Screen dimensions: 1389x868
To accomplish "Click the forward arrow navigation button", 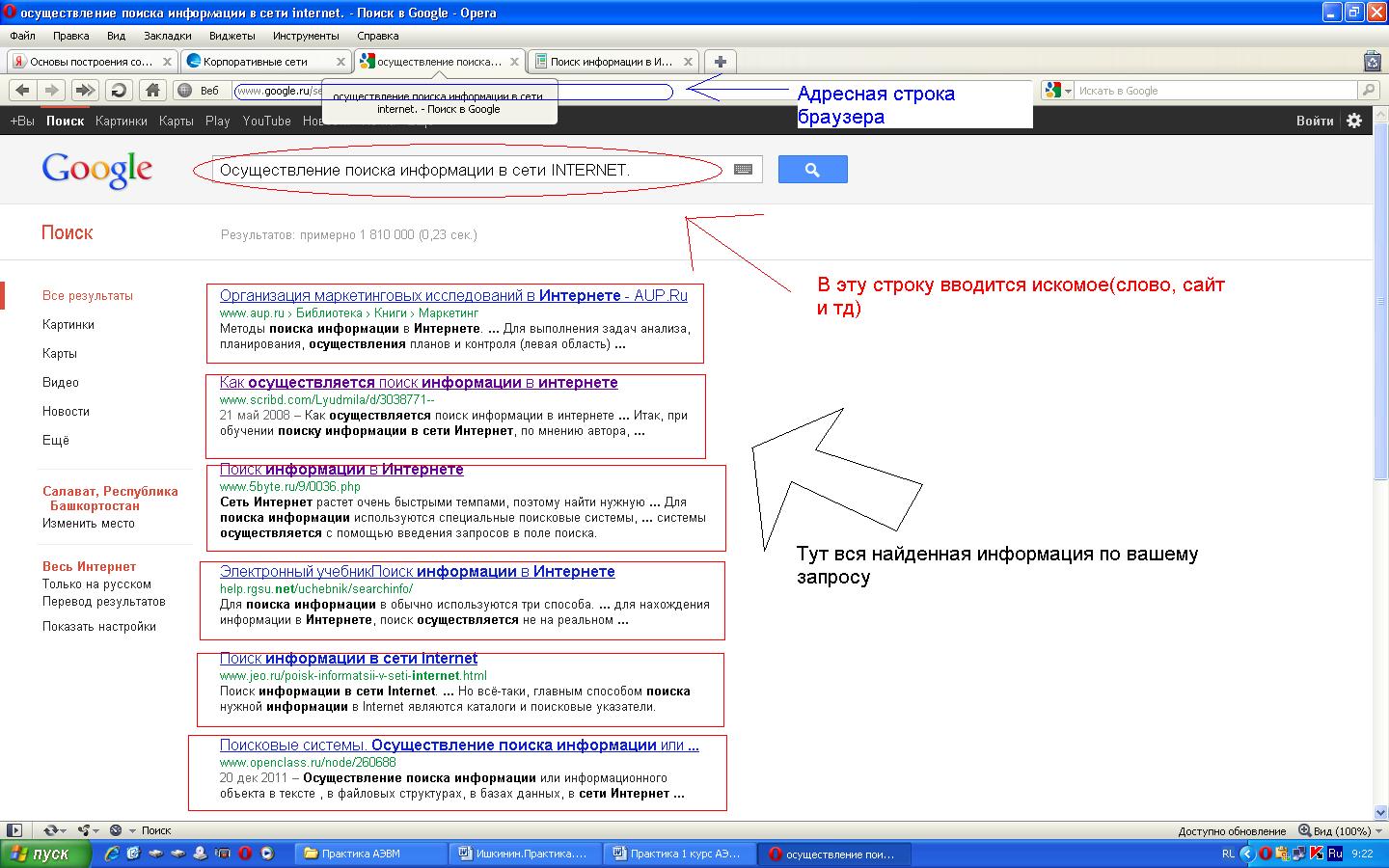I will click(x=52, y=90).
